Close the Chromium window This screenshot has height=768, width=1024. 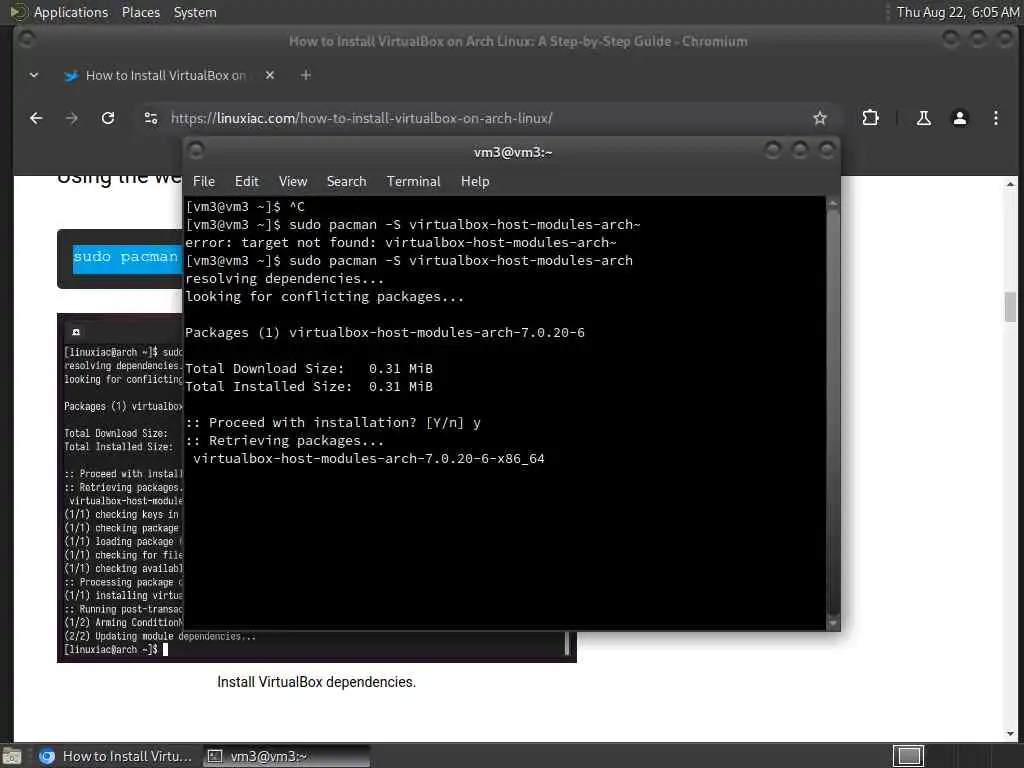[x=1005, y=40]
